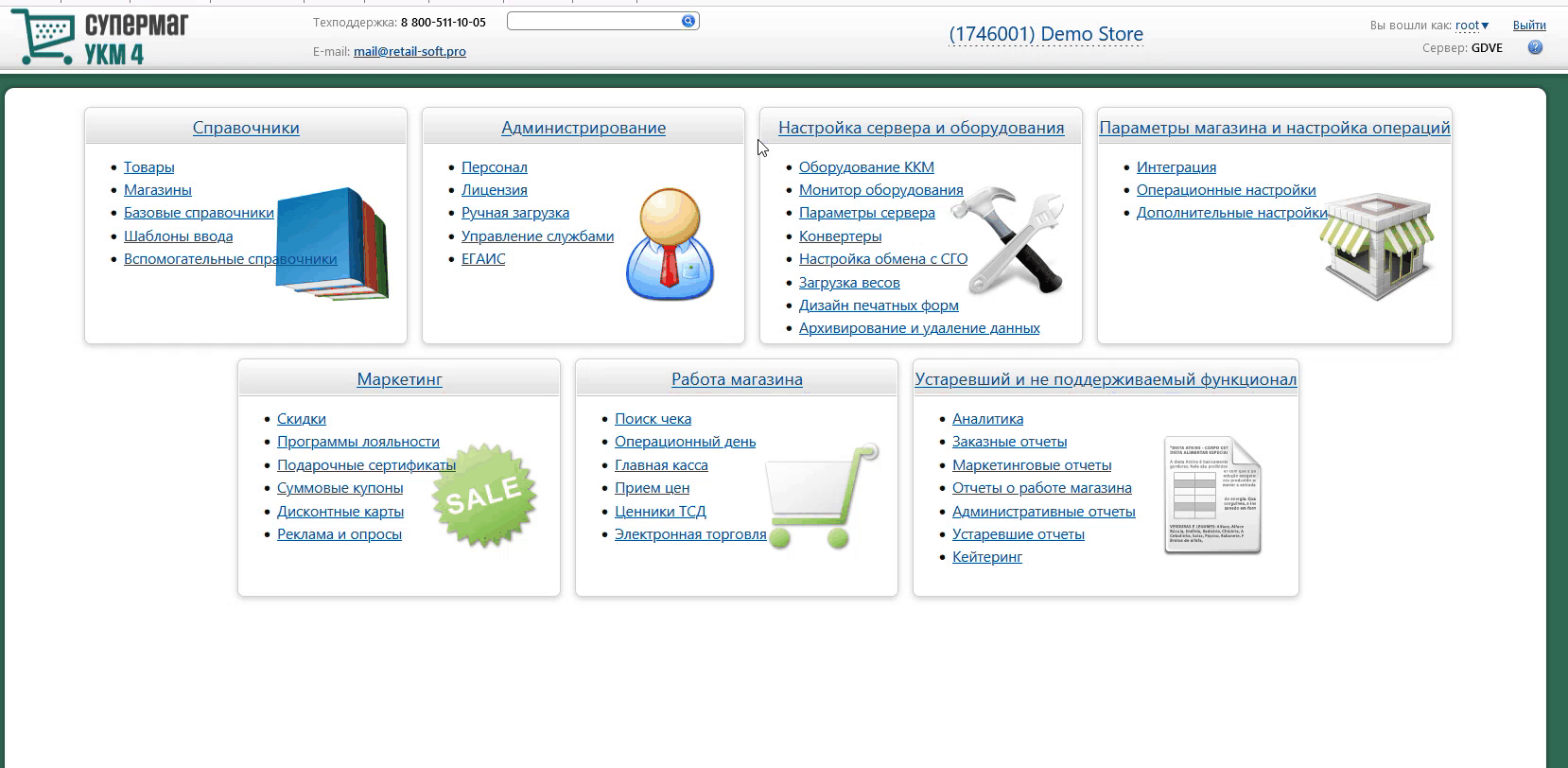Image resolution: width=1568 pixels, height=768 pixels.
Task: Click the report document icon
Action: [x=1212, y=495]
